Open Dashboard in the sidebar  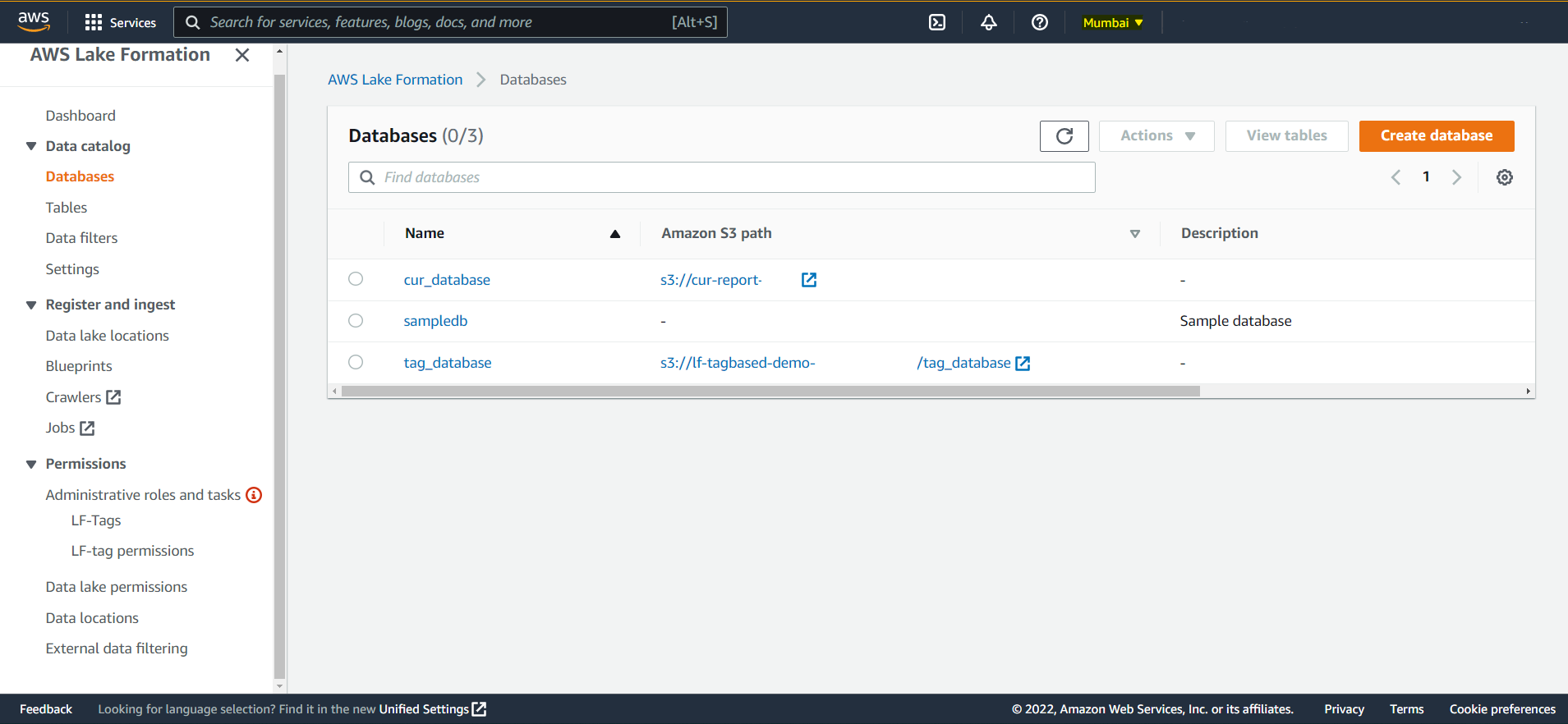pyautogui.click(x=80, y=116)
